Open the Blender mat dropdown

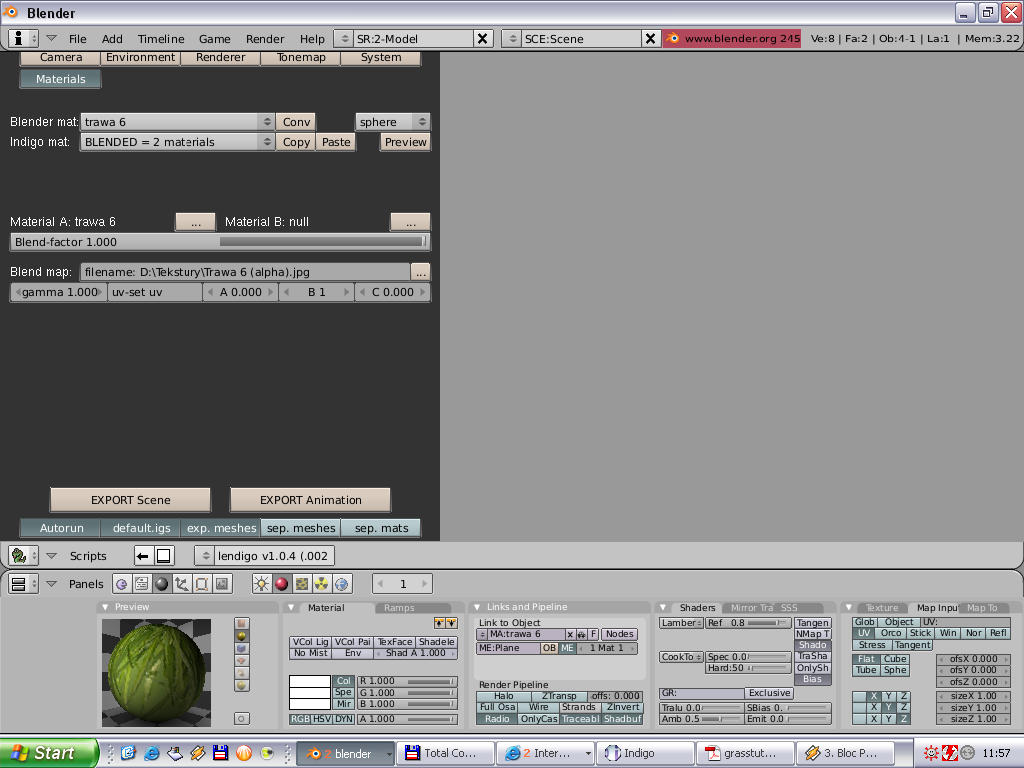pos(177,122)
